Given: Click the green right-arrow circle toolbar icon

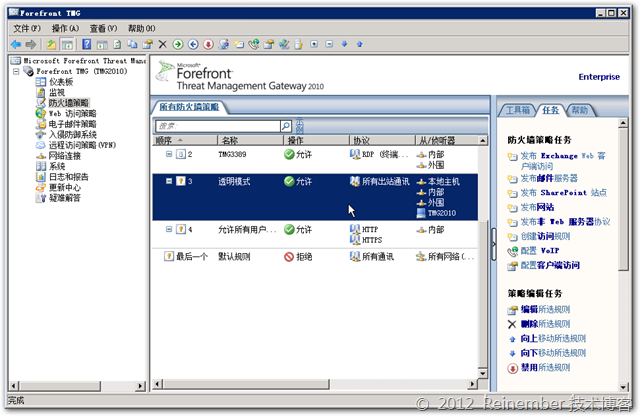Looking at the screenshot, I should tap(178, 44).
